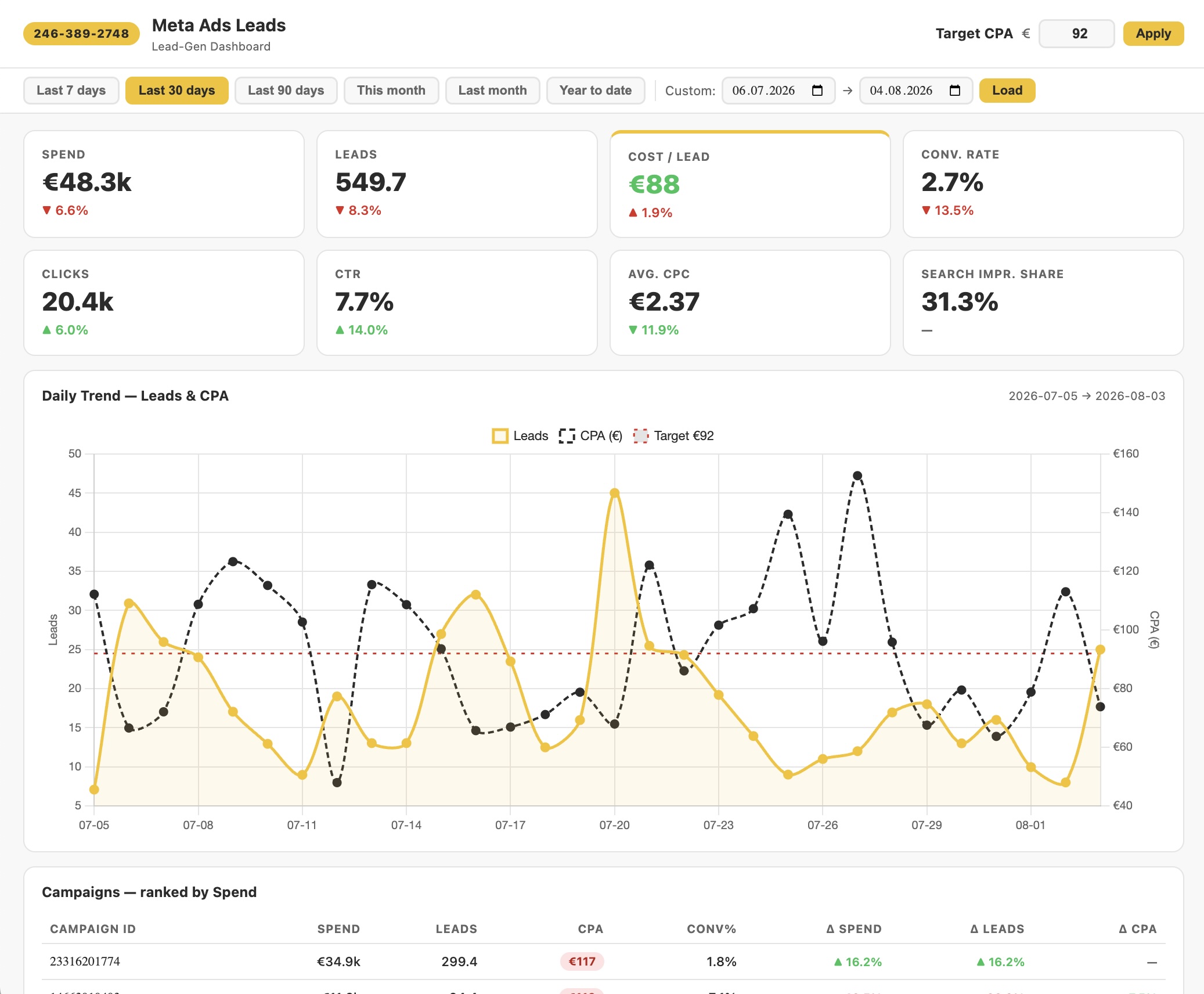Click the €117 CPA badge
Viewport: 1204px width, 994px height.
point(582,961)
